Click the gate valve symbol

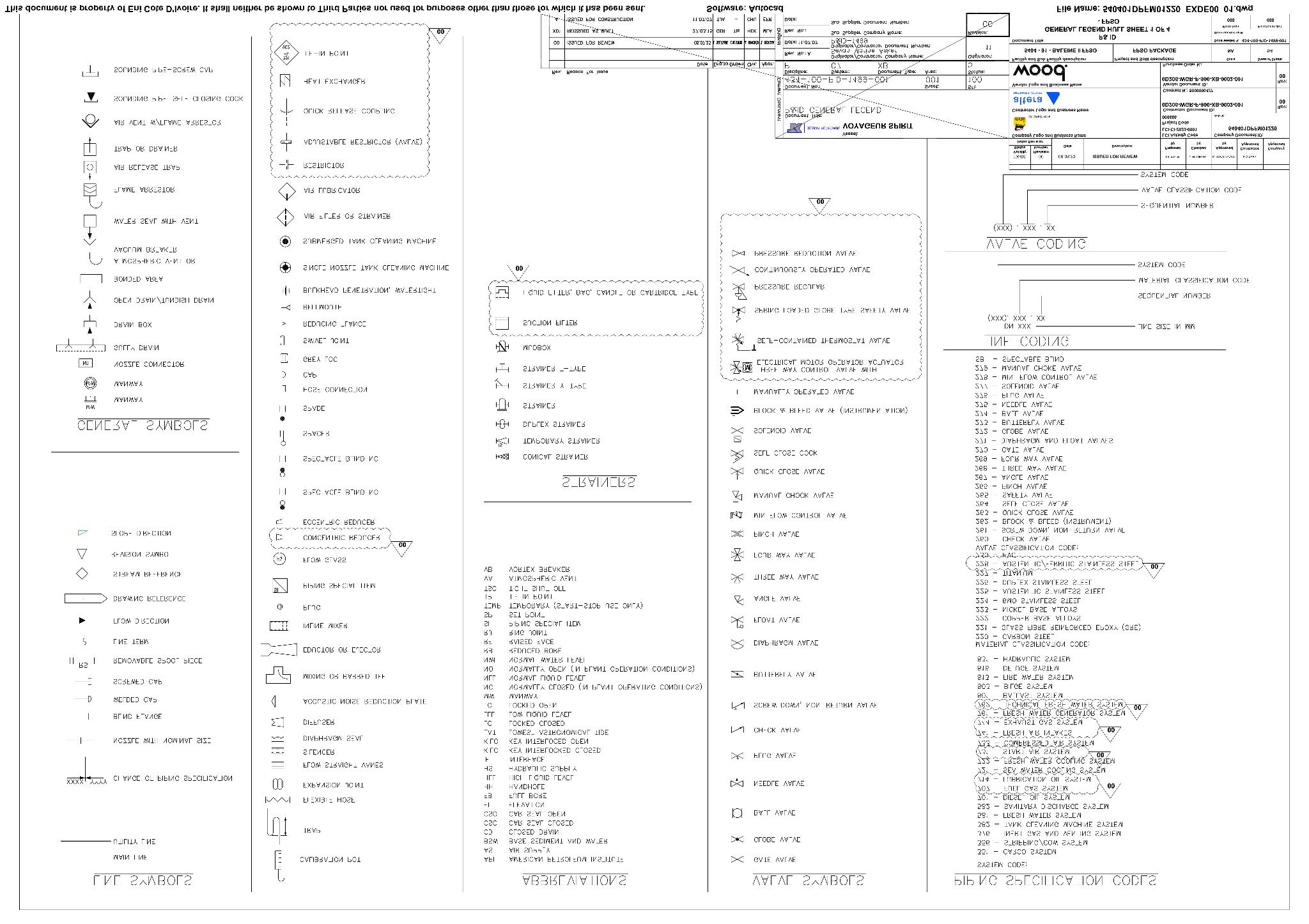click(737, 859)
